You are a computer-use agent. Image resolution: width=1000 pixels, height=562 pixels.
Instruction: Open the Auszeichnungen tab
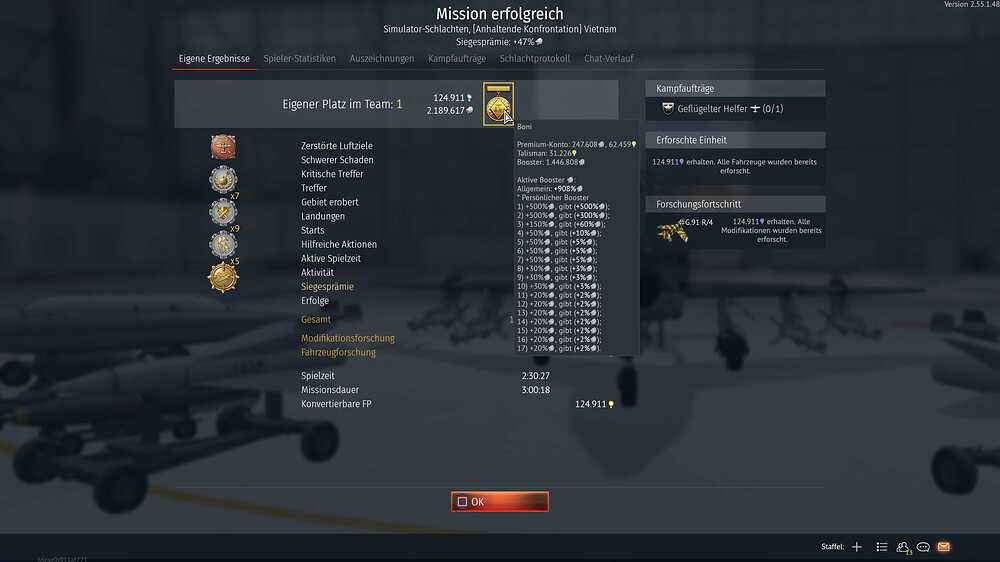381,59
